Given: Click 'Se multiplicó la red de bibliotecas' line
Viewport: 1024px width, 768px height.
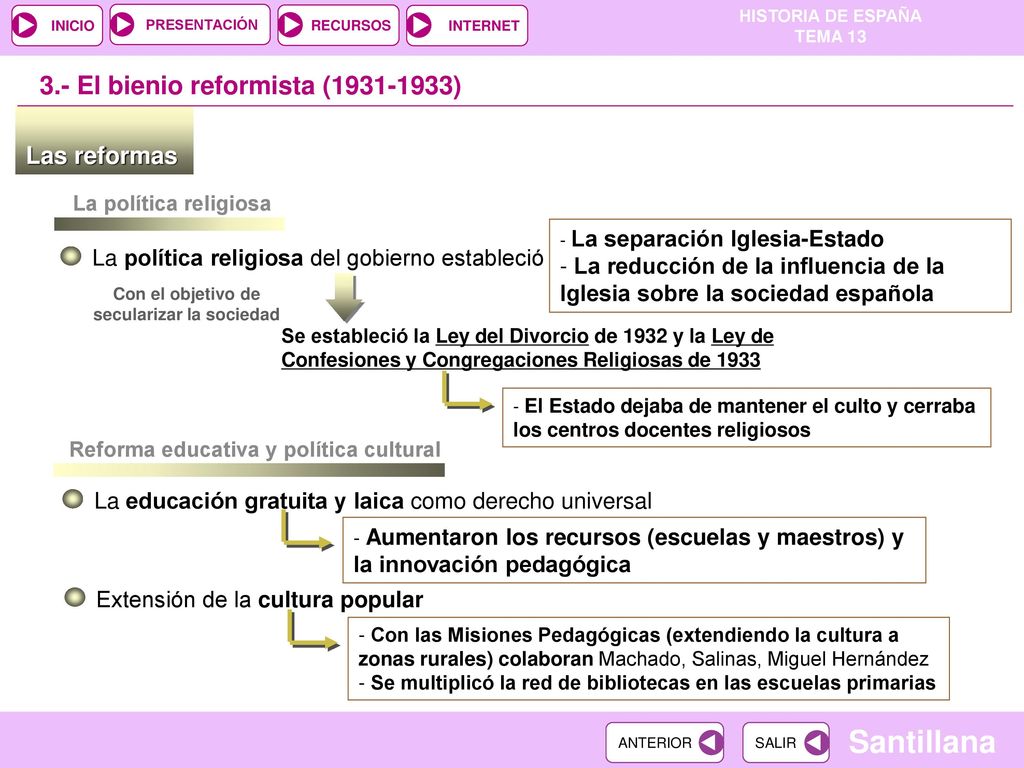Looking at the screenshot, I should click(x=647, y=683).
